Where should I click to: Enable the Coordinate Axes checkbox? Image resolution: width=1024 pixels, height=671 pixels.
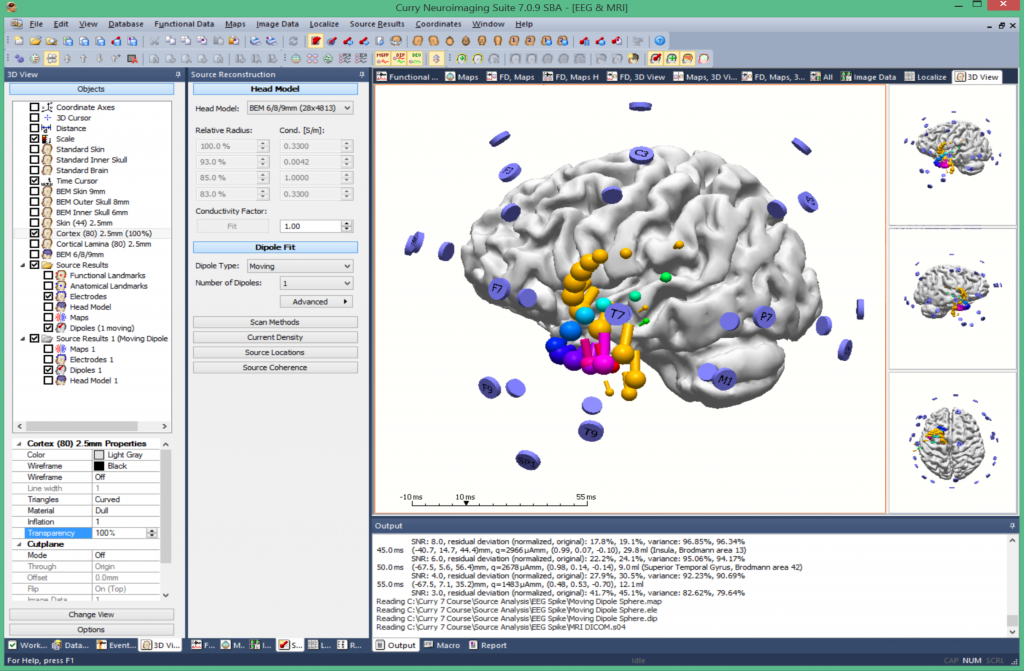point(35,107)
